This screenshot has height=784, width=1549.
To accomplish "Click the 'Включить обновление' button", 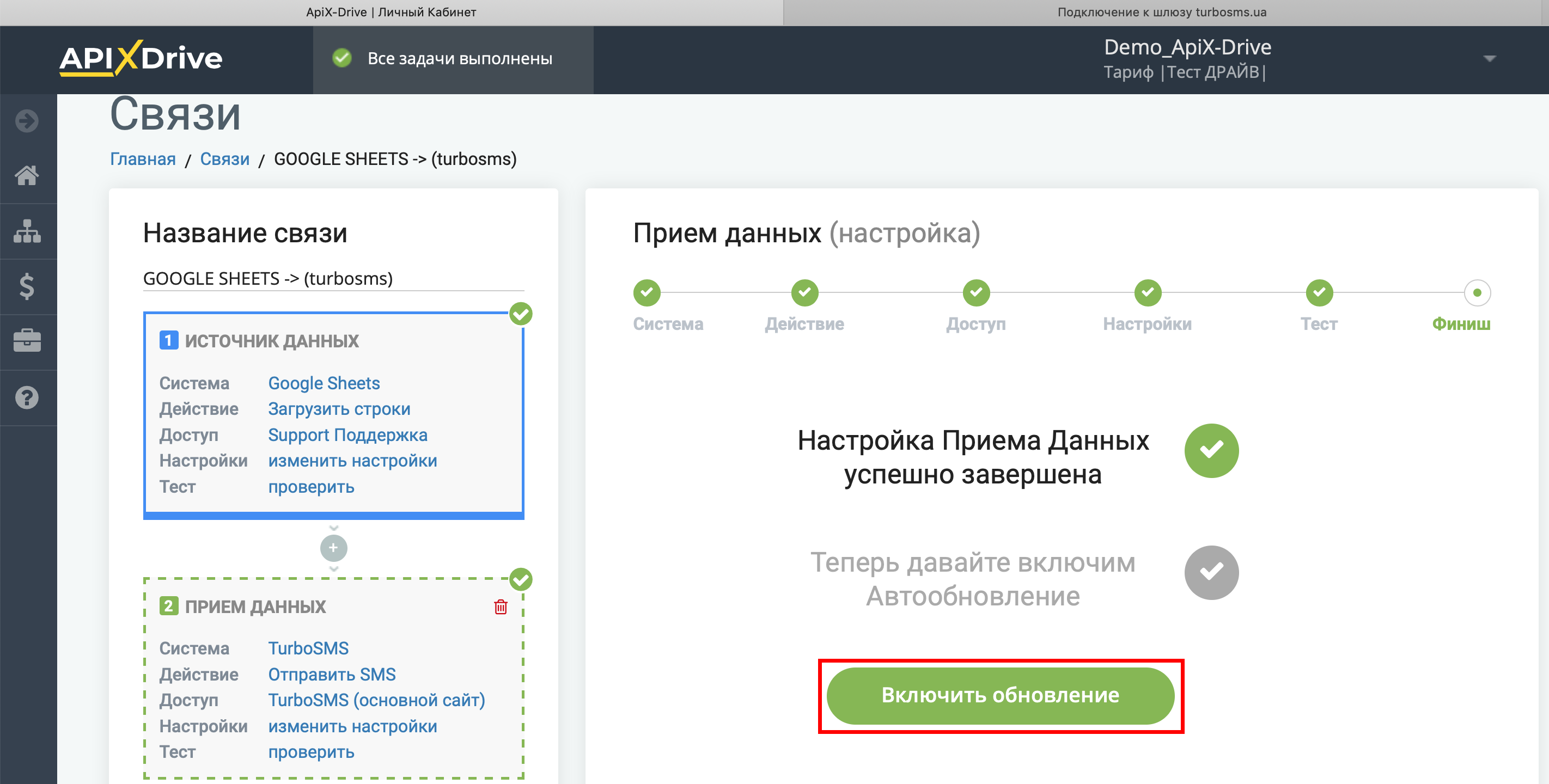I will click(1000, 695).
